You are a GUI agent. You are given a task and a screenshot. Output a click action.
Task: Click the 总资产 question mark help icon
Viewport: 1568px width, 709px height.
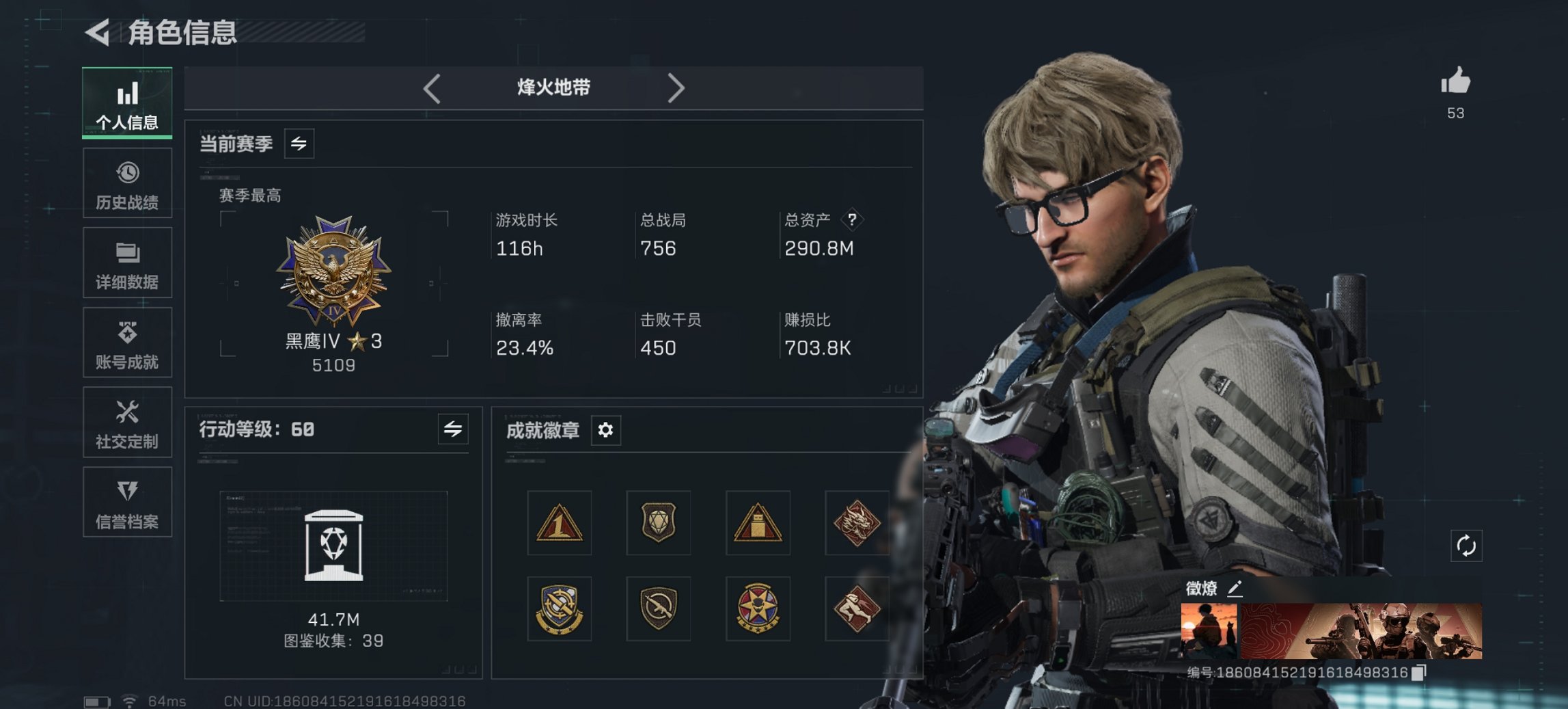pyautogui.click(x=852, y=220)
